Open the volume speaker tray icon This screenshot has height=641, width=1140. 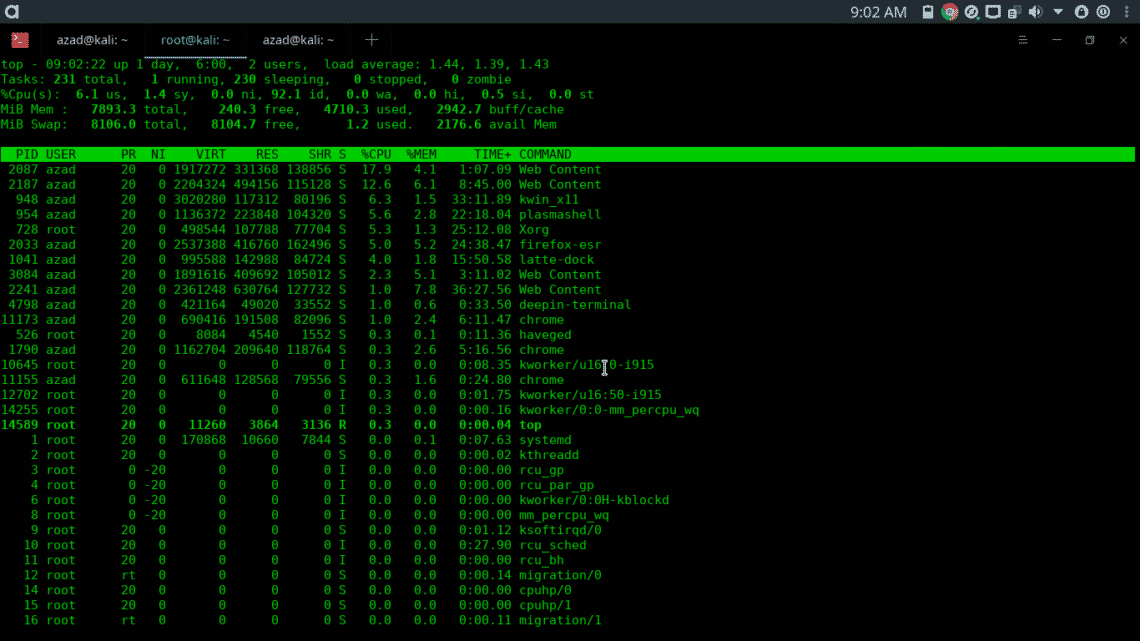(1035, 12)
